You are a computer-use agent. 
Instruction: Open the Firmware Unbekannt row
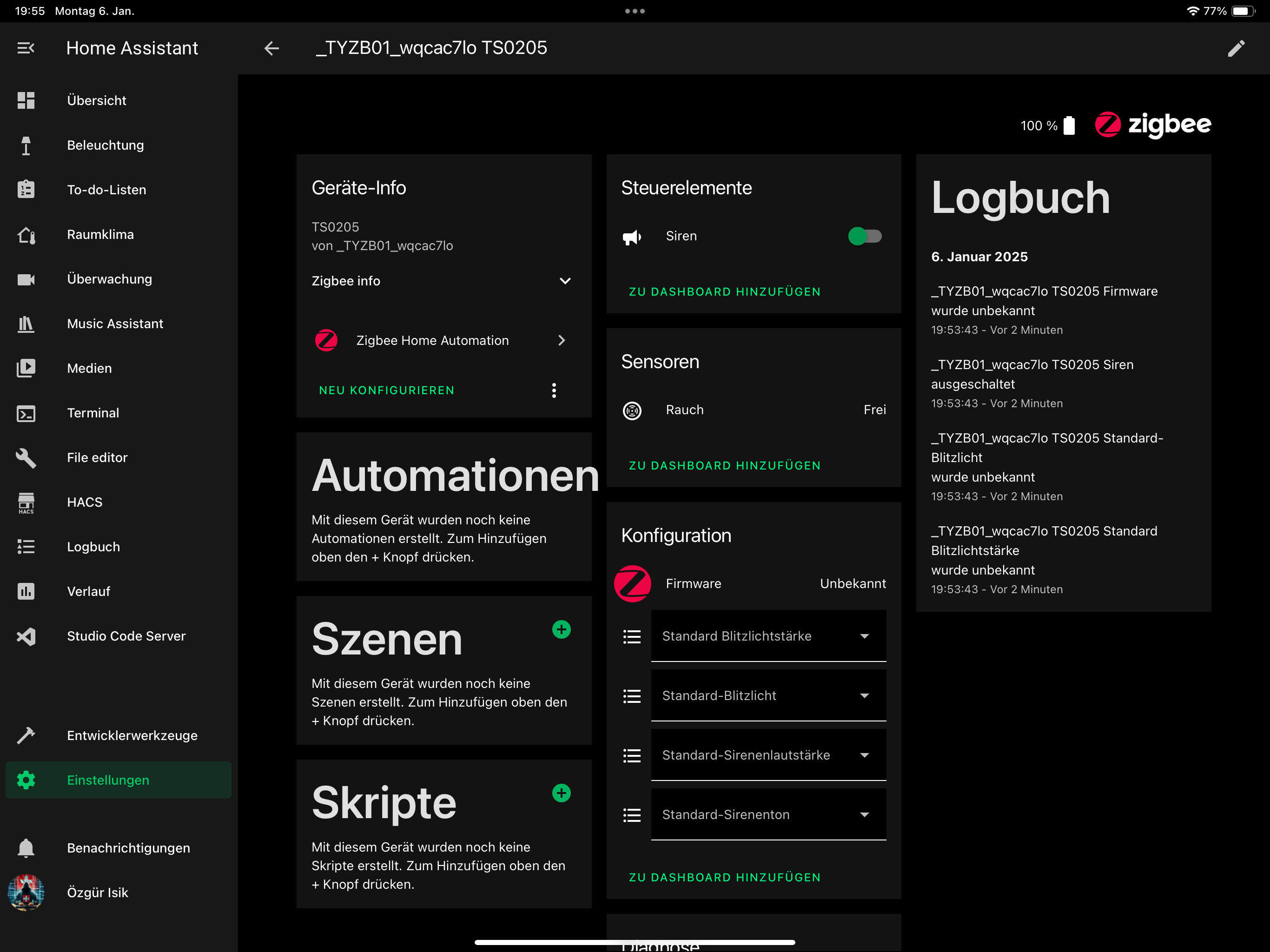pyautogui.click(x=753, y=584)
